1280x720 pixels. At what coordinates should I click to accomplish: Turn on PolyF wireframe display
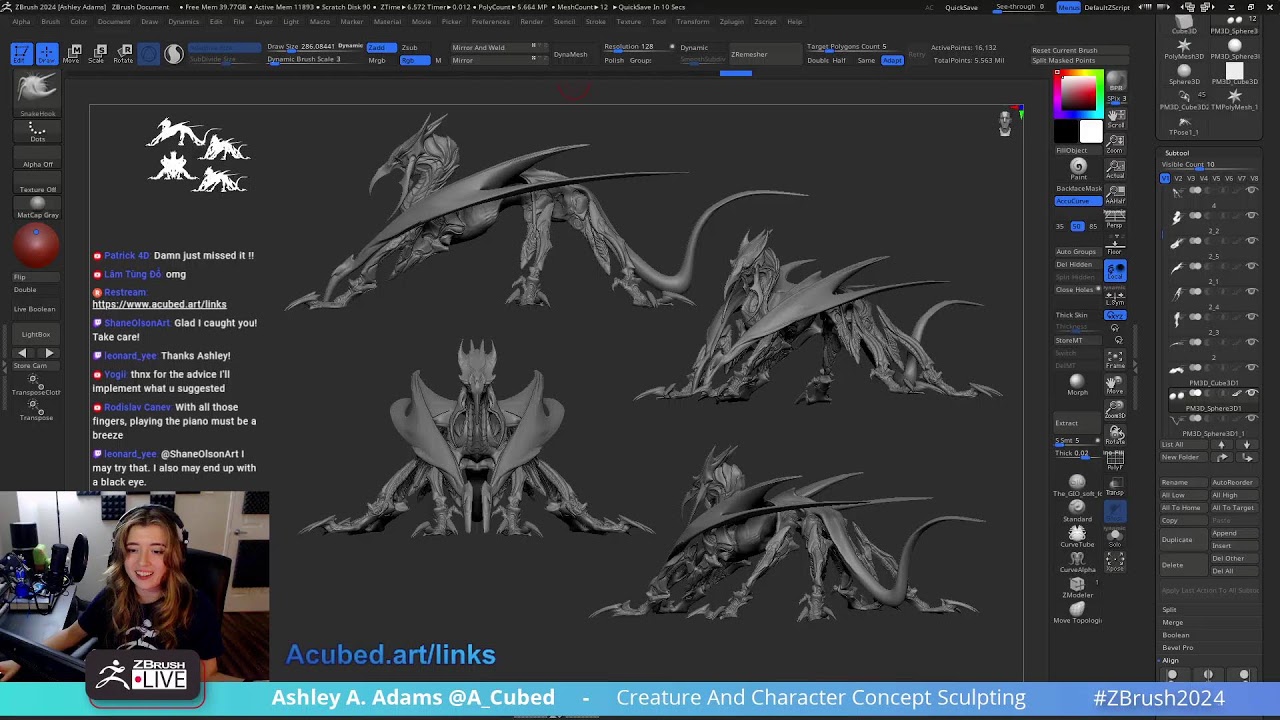(x=1115, y=460)
